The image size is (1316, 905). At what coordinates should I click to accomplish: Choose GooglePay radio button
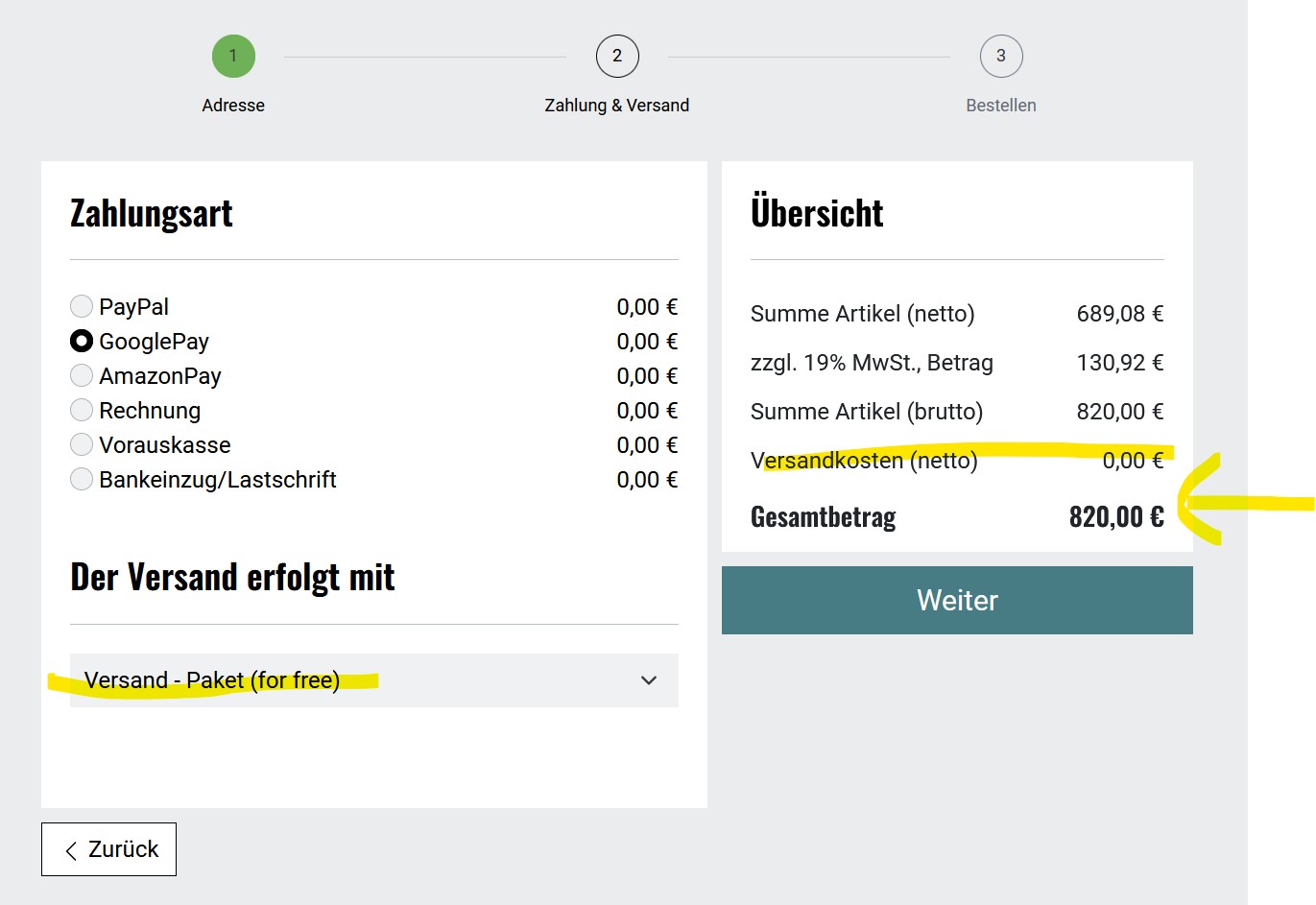[82, 341]
